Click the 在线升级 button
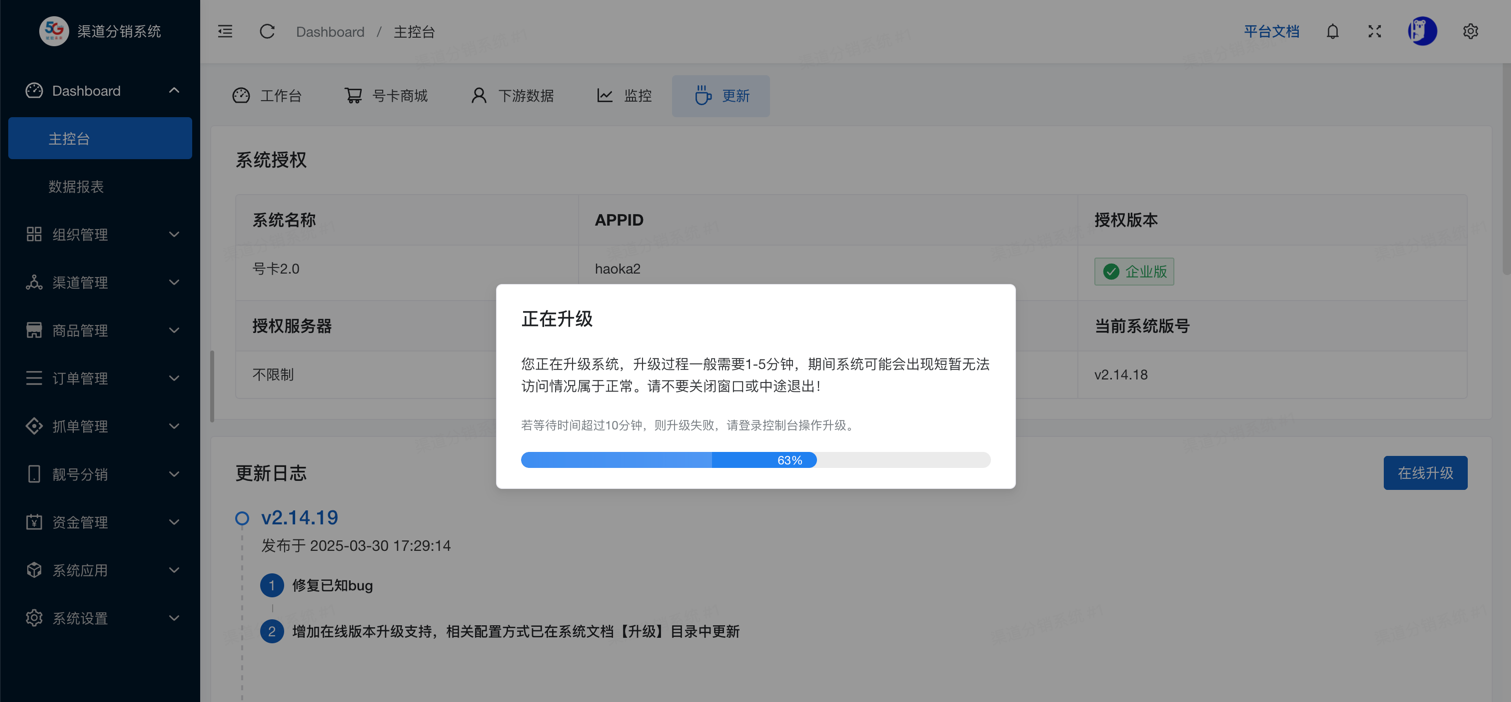 coord(1425,473)
